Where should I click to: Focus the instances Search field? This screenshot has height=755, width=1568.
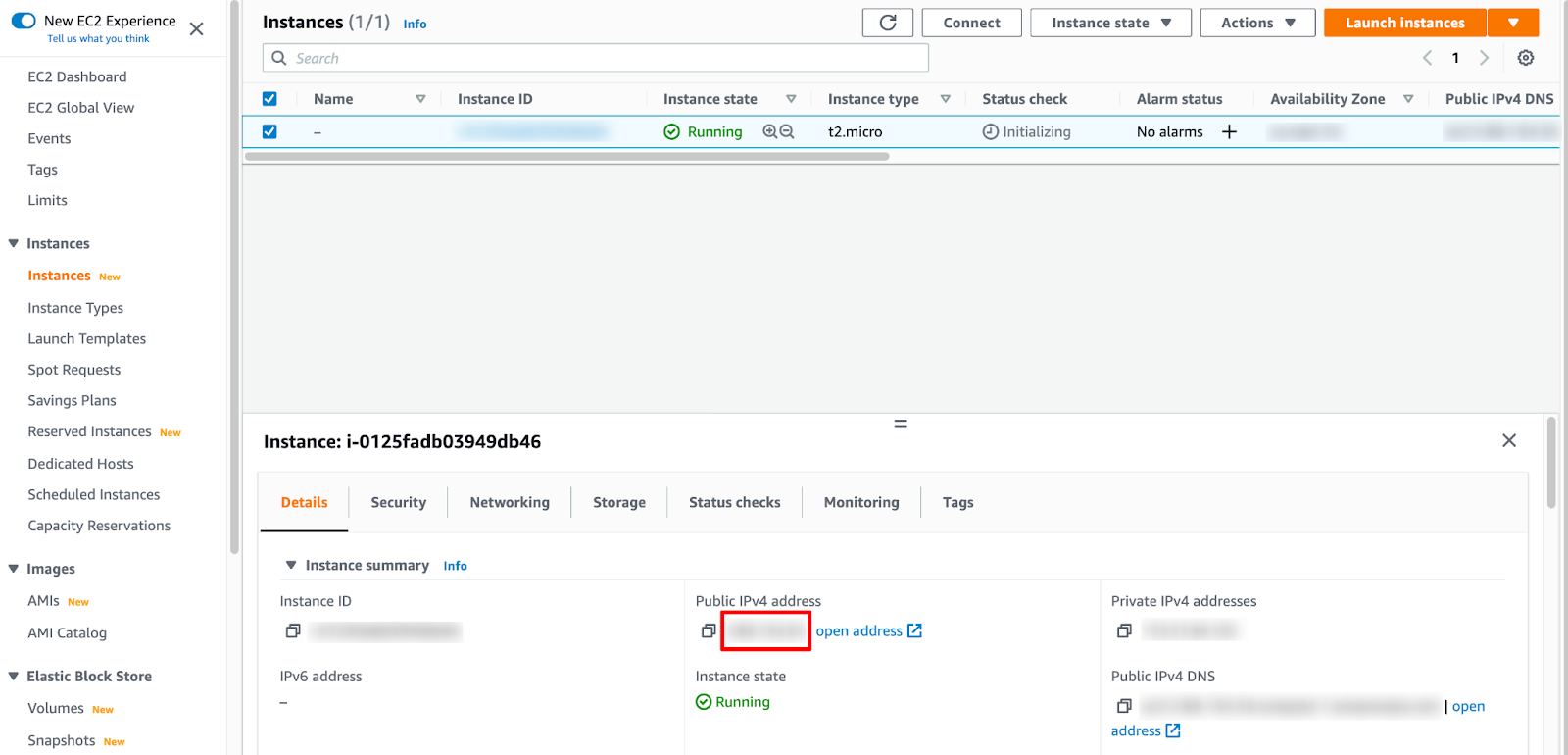[x=596, y=58]
